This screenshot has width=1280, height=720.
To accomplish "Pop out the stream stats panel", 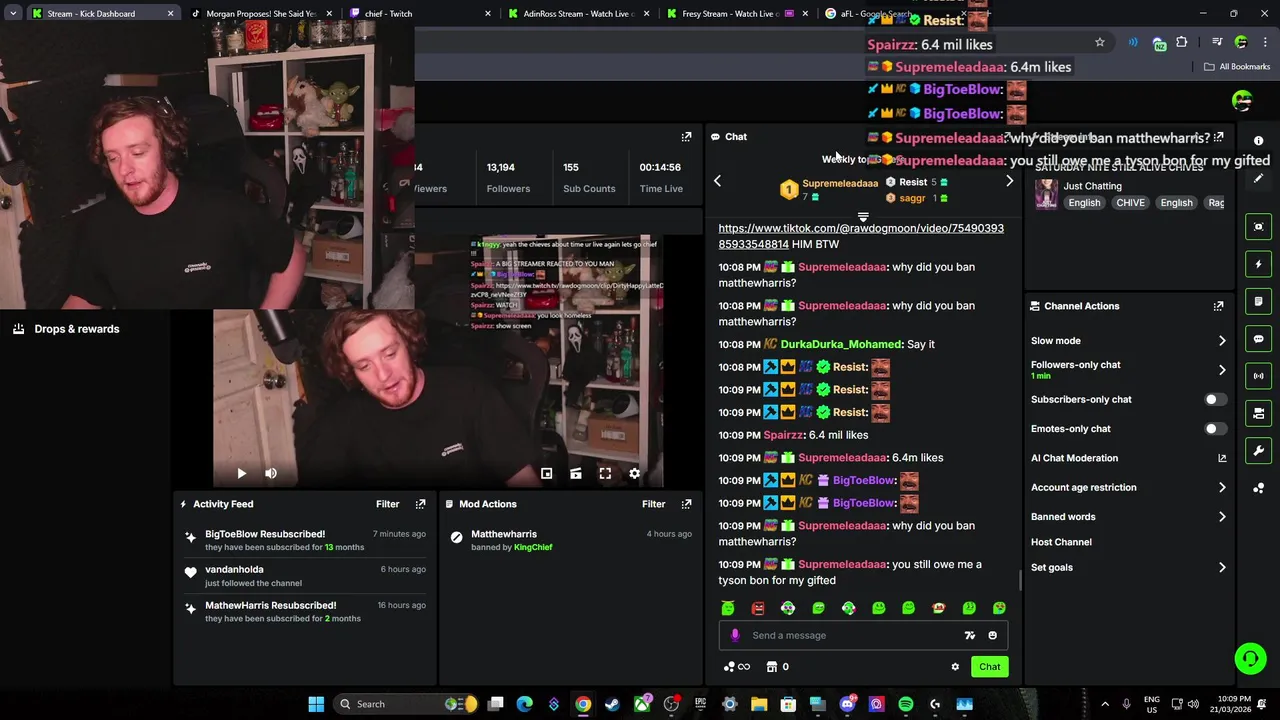I will pos(686,137).
